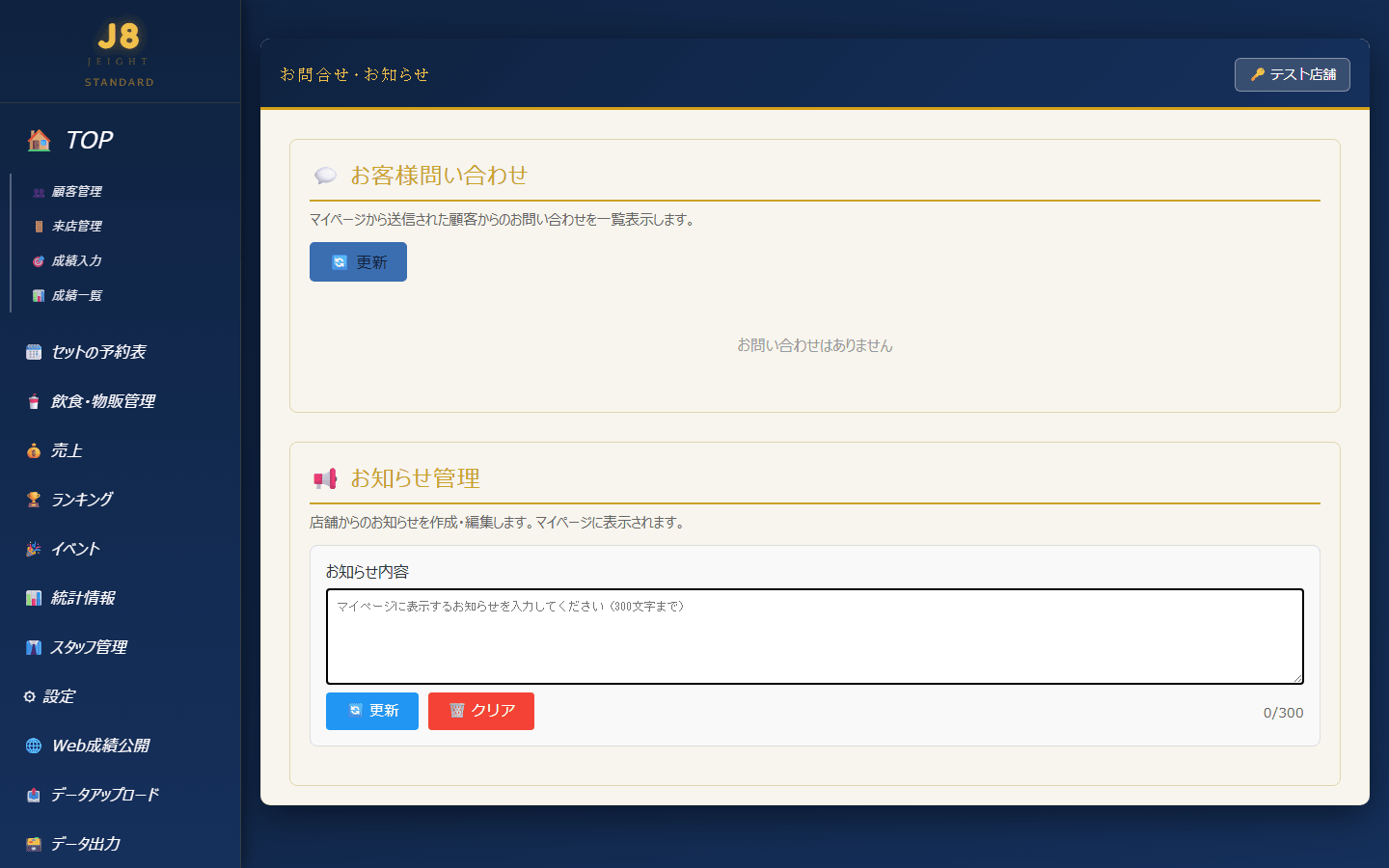Click the door icon for 来店管理
The height and width of the screenshot is (868, 1389).
39,227
